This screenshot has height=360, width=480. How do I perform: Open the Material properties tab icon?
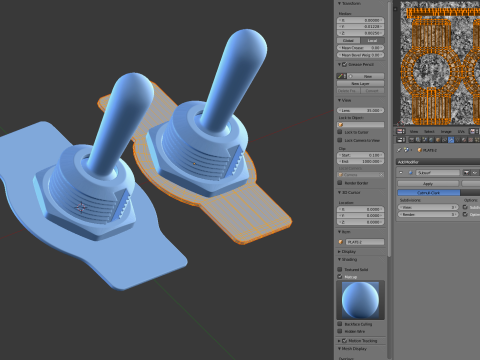[x=464, y=140]
